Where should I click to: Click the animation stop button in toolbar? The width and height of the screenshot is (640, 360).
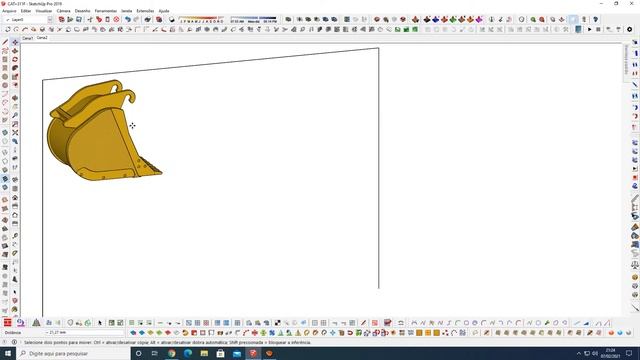coord(598,29)
